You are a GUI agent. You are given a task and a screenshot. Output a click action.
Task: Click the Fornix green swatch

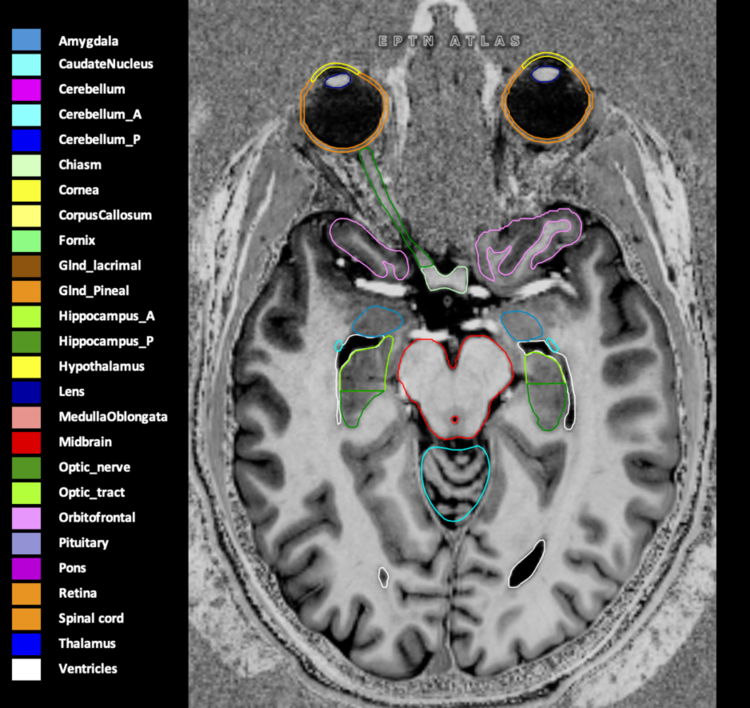(26, 241)
